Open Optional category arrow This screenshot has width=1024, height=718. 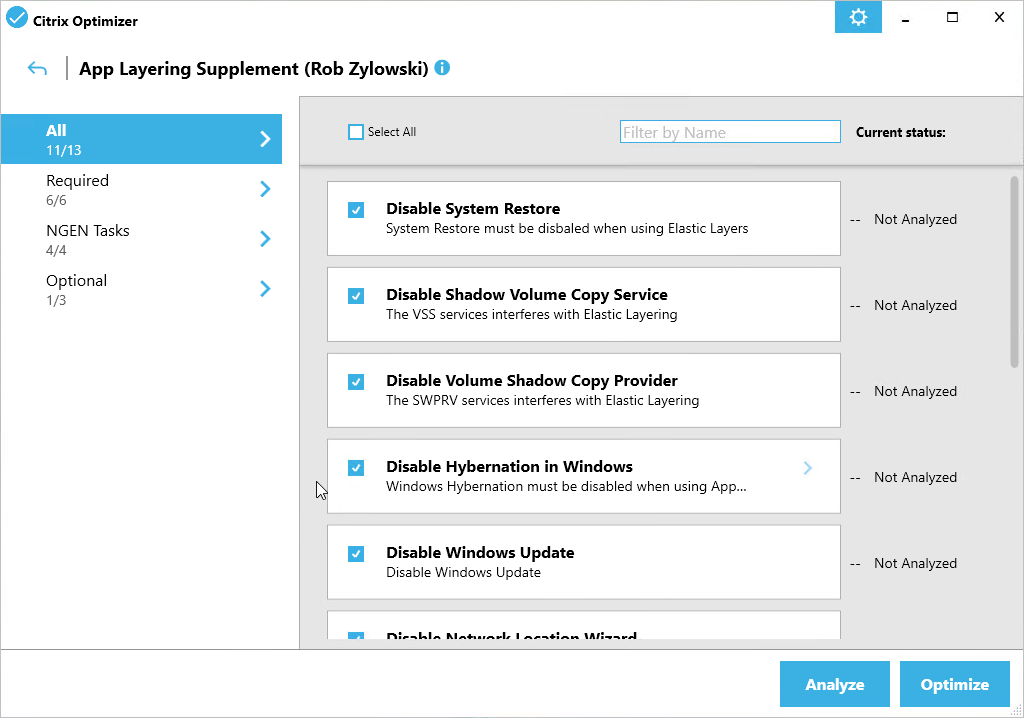265,289
